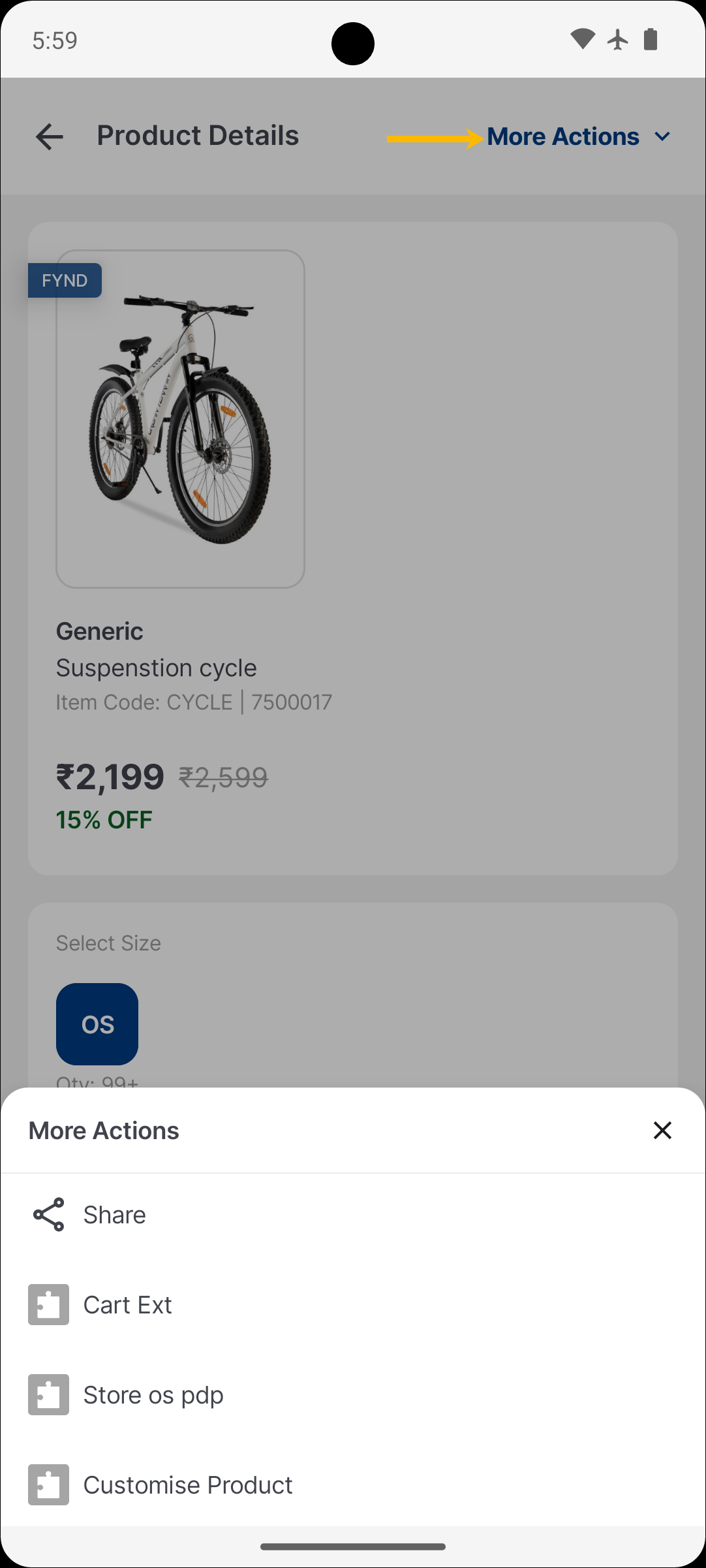Tap the ₹2,199 price text
Viewport: 706px width, 1568px height.
(x=110, y=777)
